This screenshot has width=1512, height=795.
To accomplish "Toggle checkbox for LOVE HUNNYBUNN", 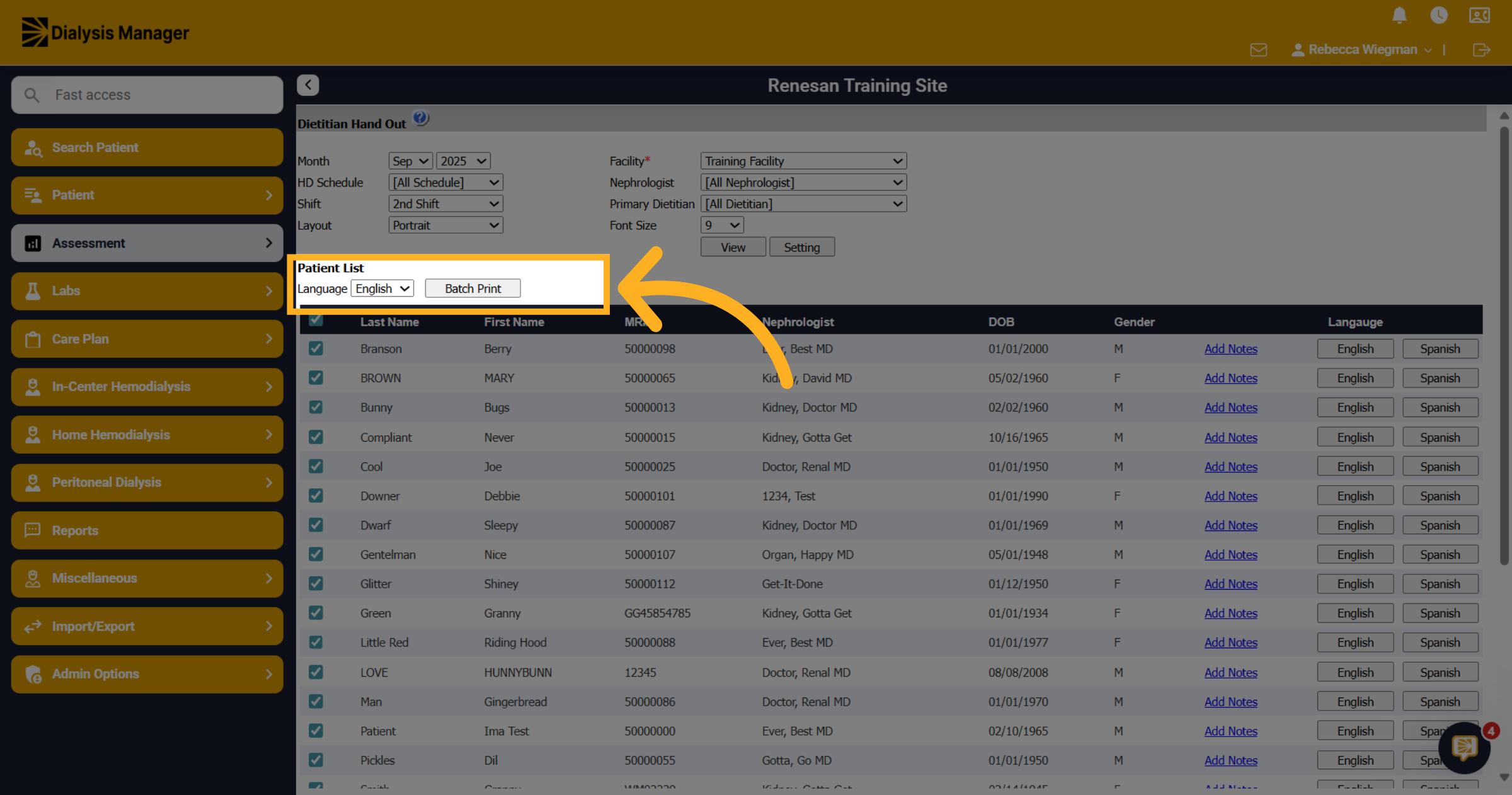I will point(316,672).
